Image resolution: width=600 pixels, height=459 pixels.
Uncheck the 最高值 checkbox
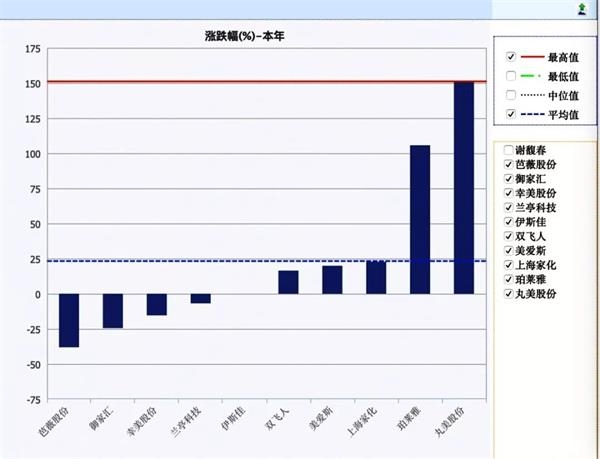coord(511,57)
